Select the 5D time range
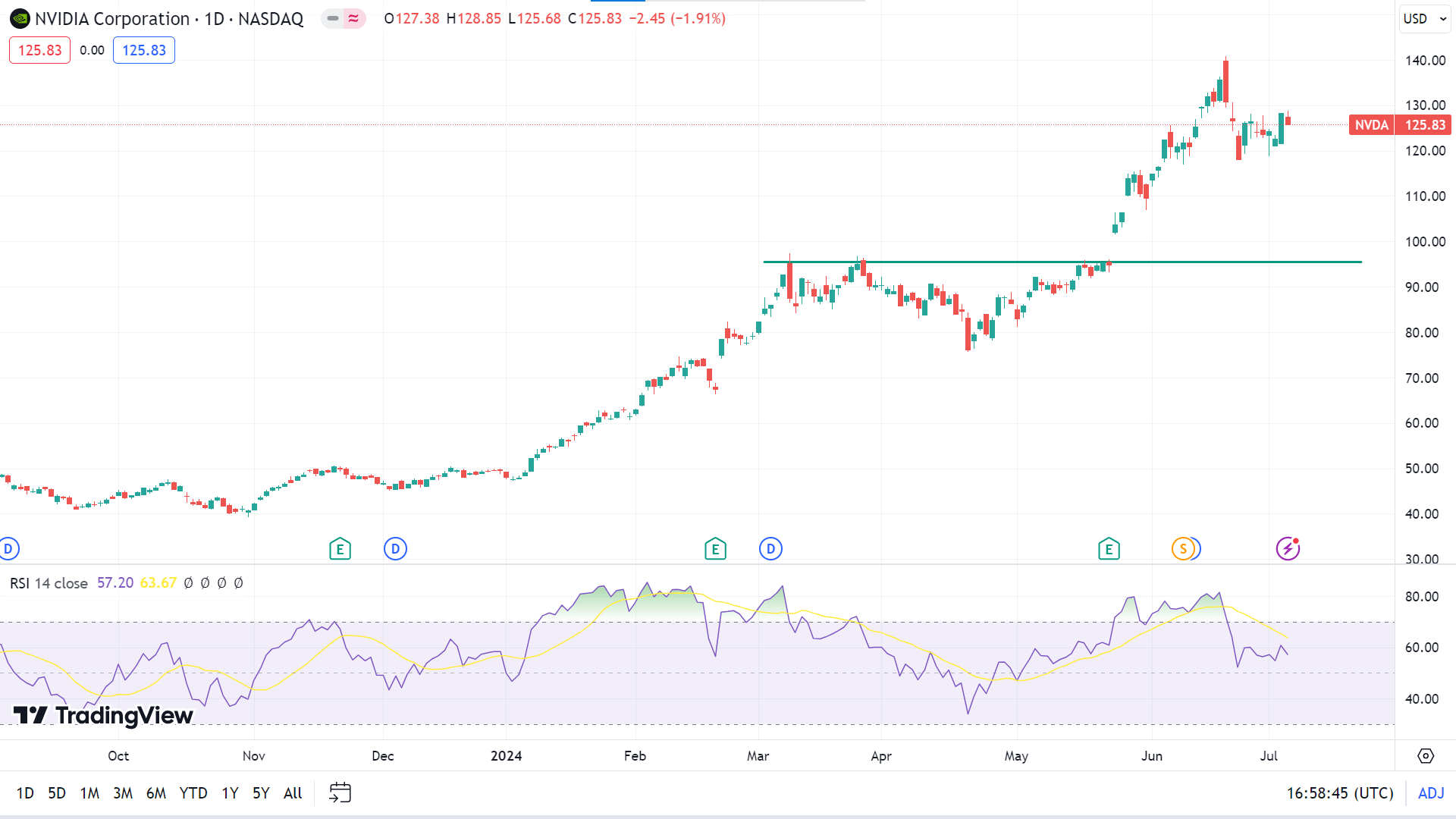 [57, 793]
